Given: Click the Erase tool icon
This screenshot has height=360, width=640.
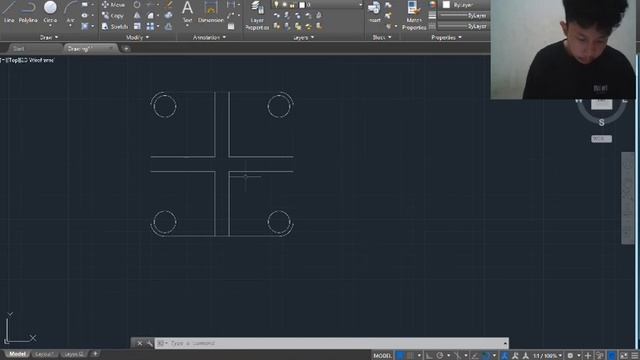Looking at the screenshot, I should point(169,4).
